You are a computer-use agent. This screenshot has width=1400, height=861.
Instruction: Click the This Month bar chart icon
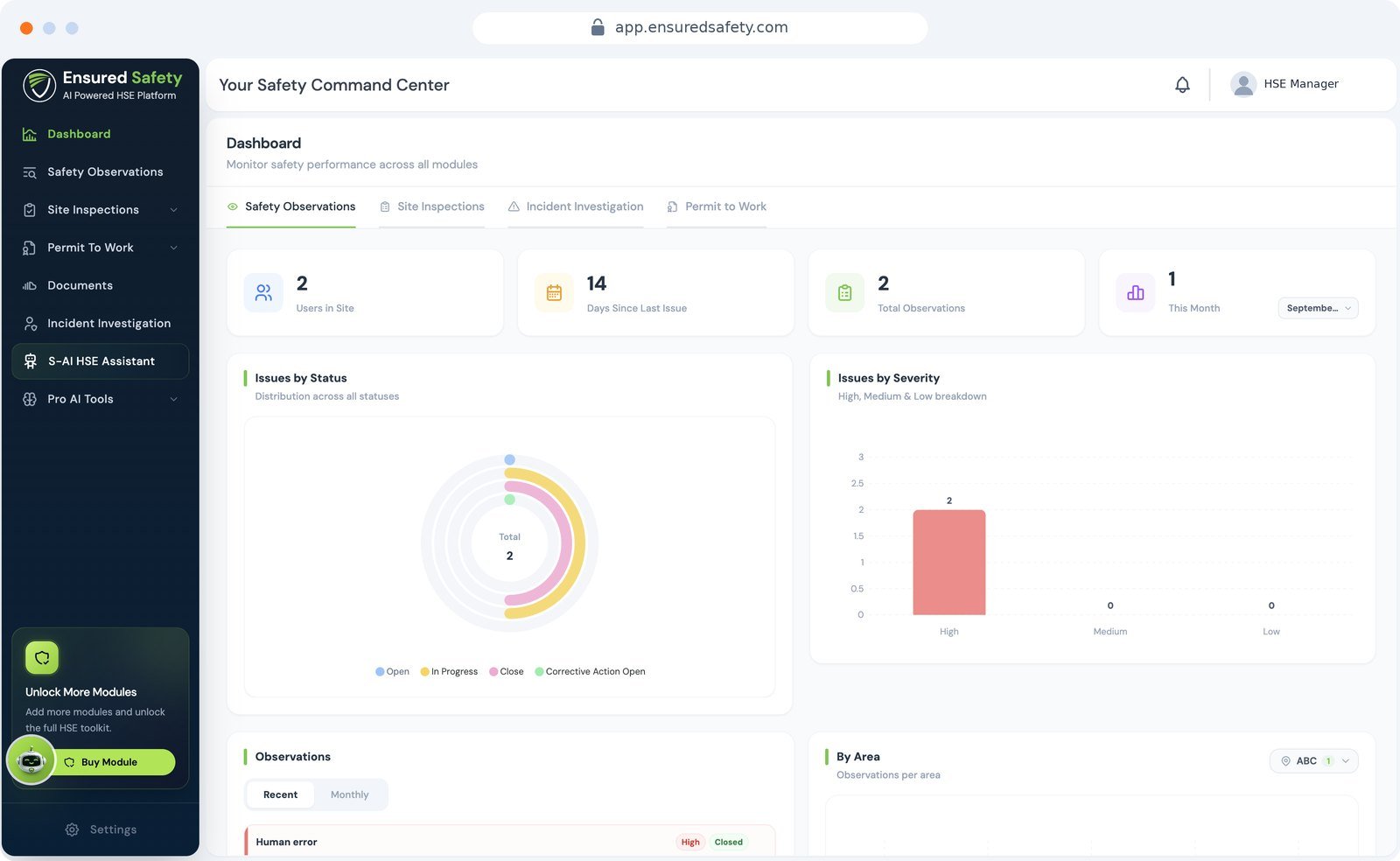(1136, 292)
